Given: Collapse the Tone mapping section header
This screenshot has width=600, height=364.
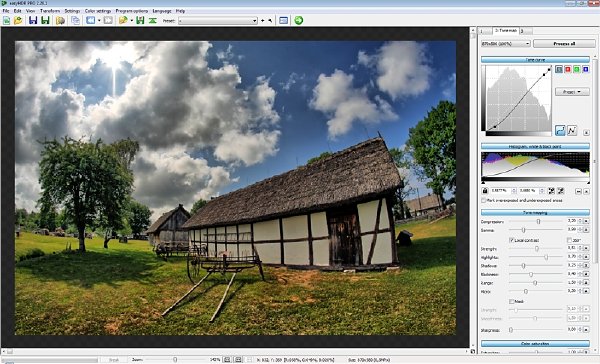Looking at the screenshot, I should click(x=535, y=212).
